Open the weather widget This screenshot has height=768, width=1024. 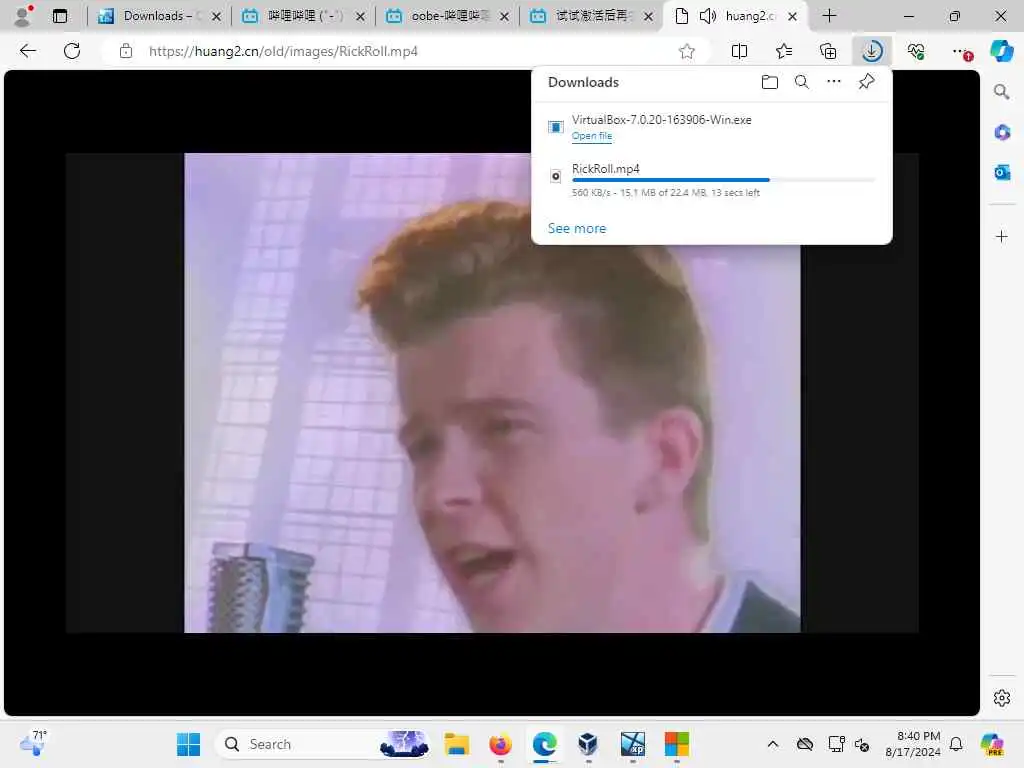pyautogui.click(x=34, y=743)
